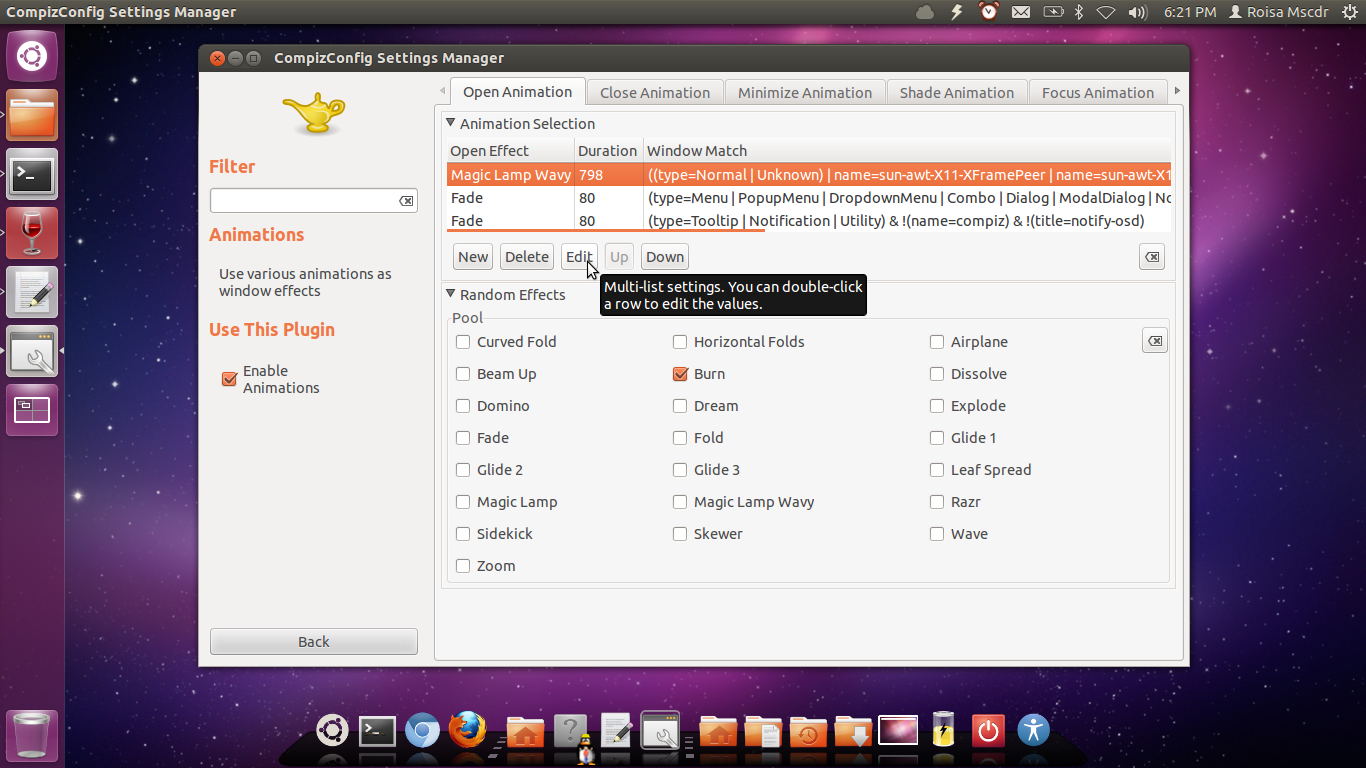Collapse the Animation Selection section
1366x768 pixels.
[x=451, y=123]
